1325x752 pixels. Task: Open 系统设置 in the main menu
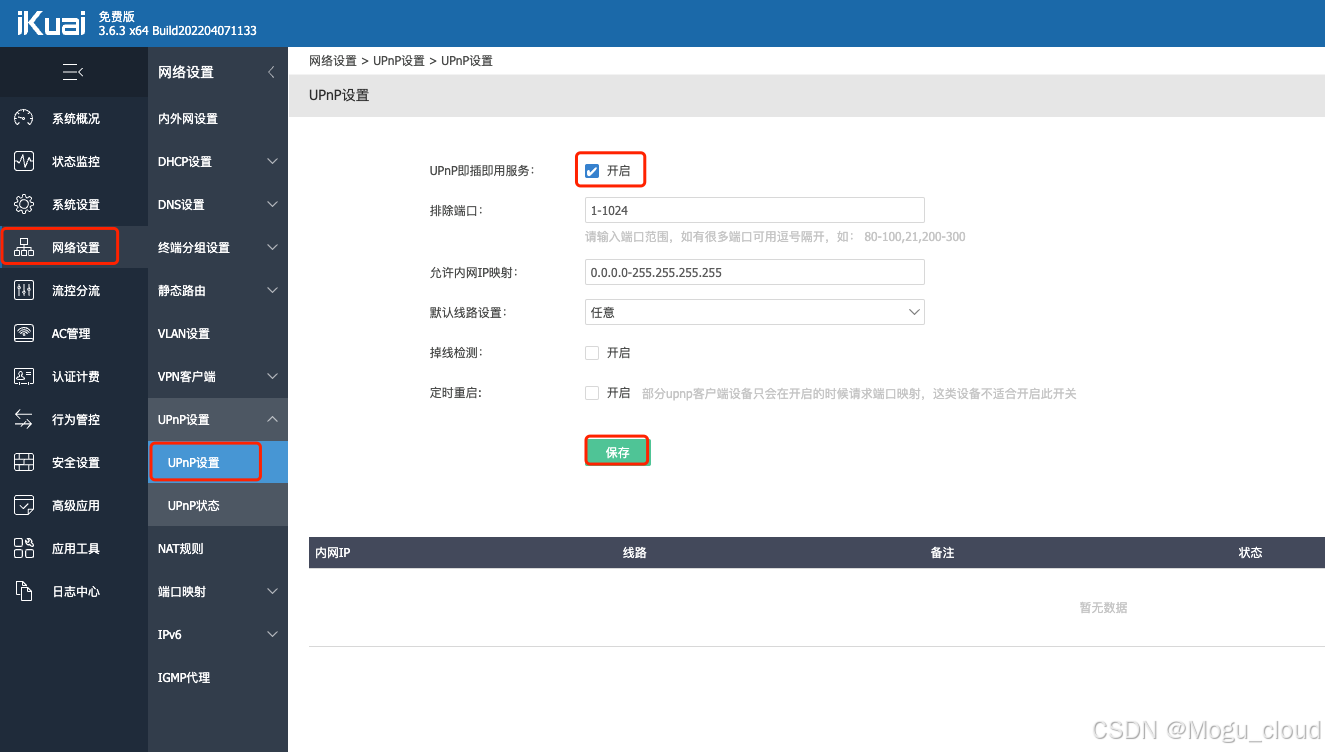74,204
